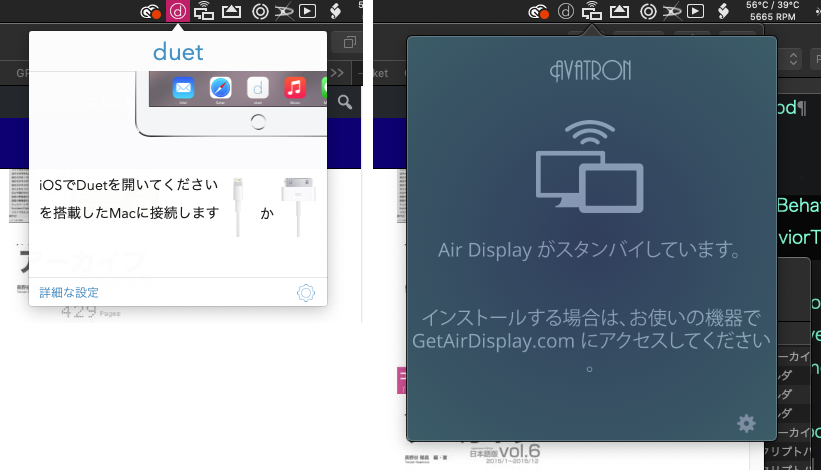831x470 pixels.
Task: Click the dimmed duet icon beside temperature menu bar
Action: click(x=566, y=11)
